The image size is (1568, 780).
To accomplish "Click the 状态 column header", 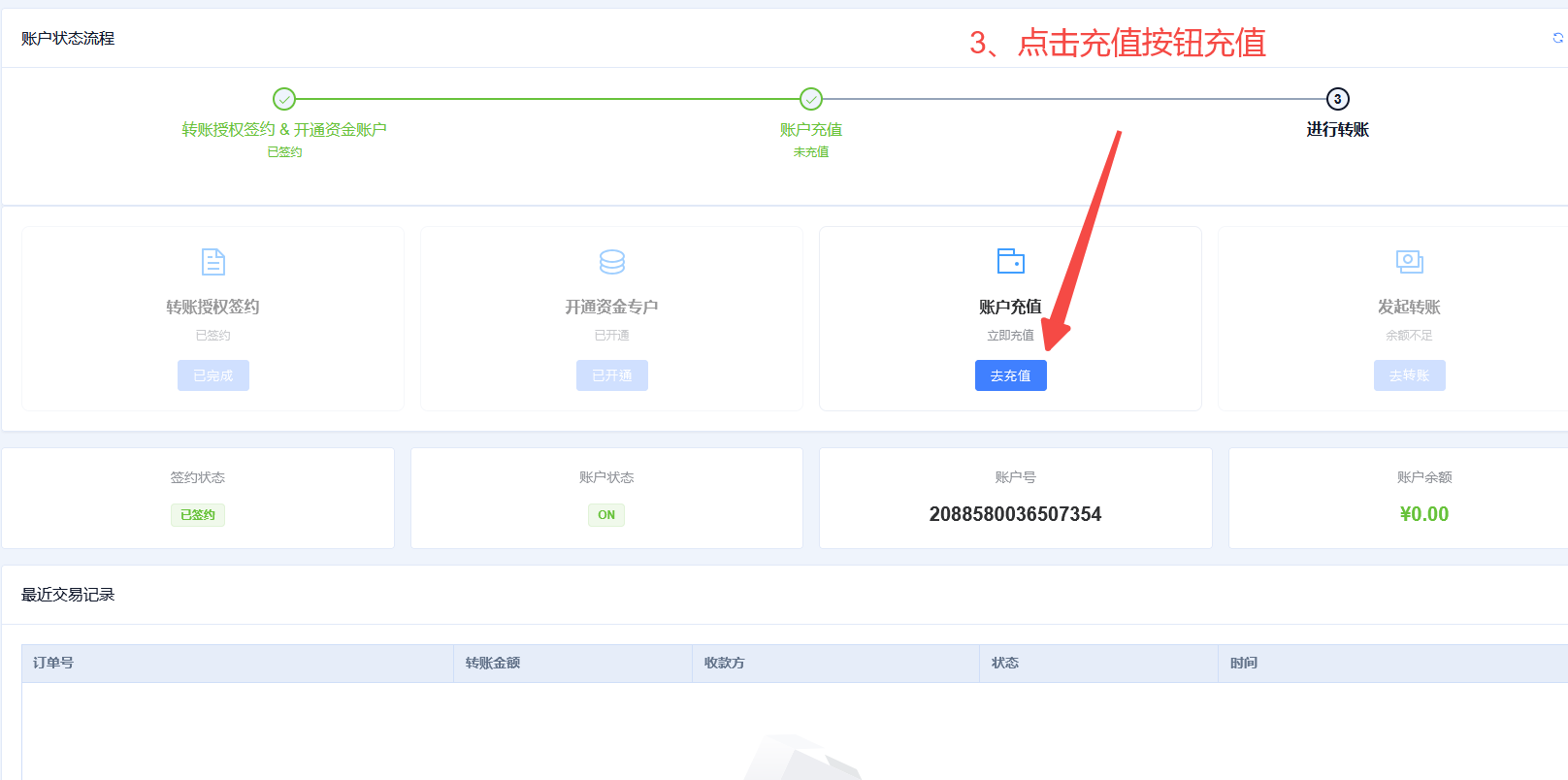I will coord(1005,663).
